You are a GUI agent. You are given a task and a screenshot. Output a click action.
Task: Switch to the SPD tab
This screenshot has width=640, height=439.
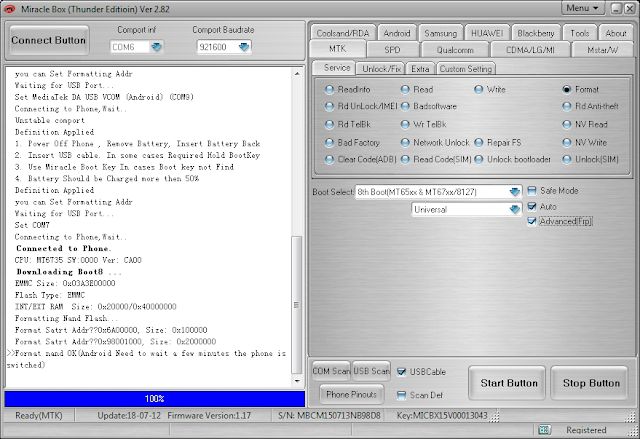click(x=392, y=50)
